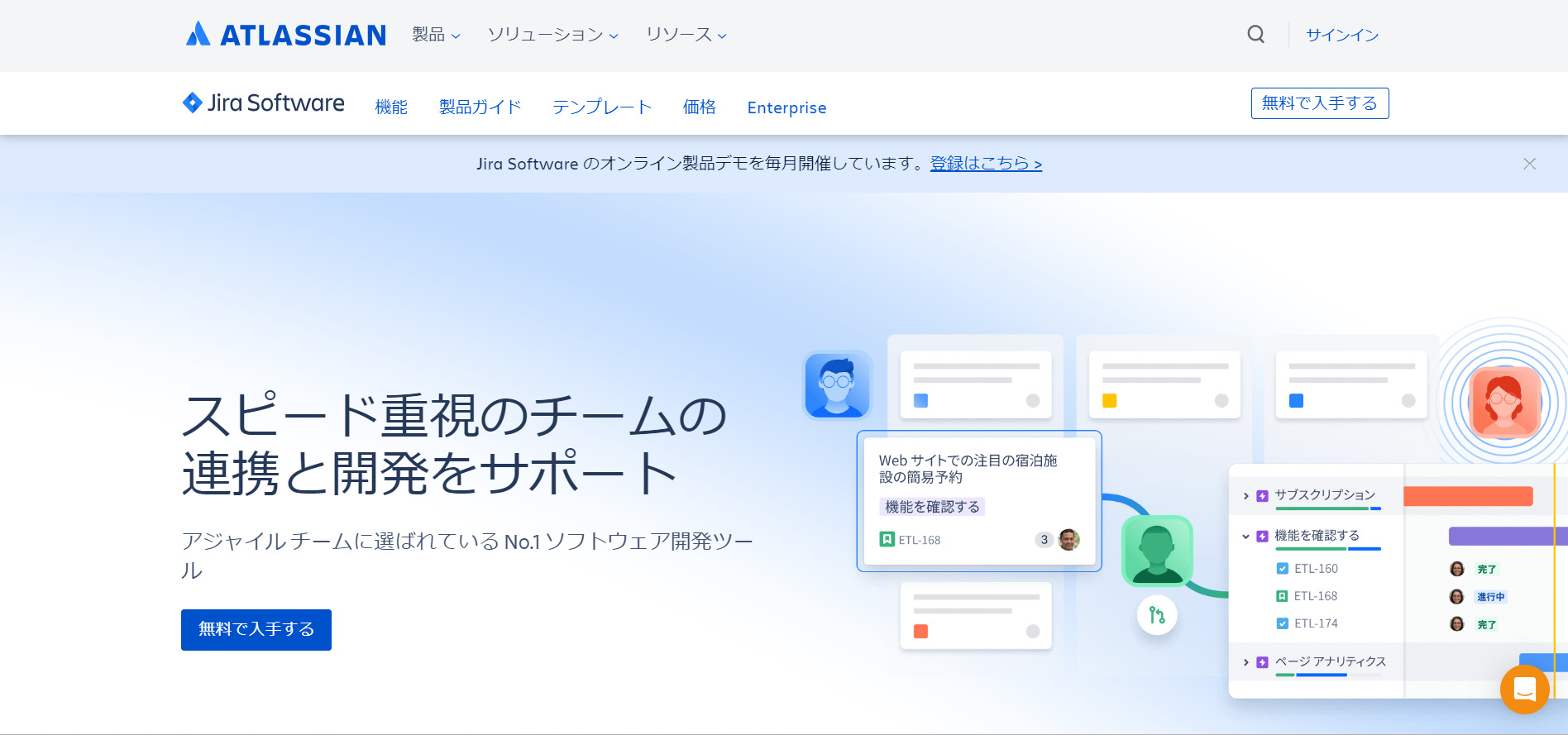
Task: Click the 機能を確認する tag on card
Action: pyautogui.click(x=932, y=507)
